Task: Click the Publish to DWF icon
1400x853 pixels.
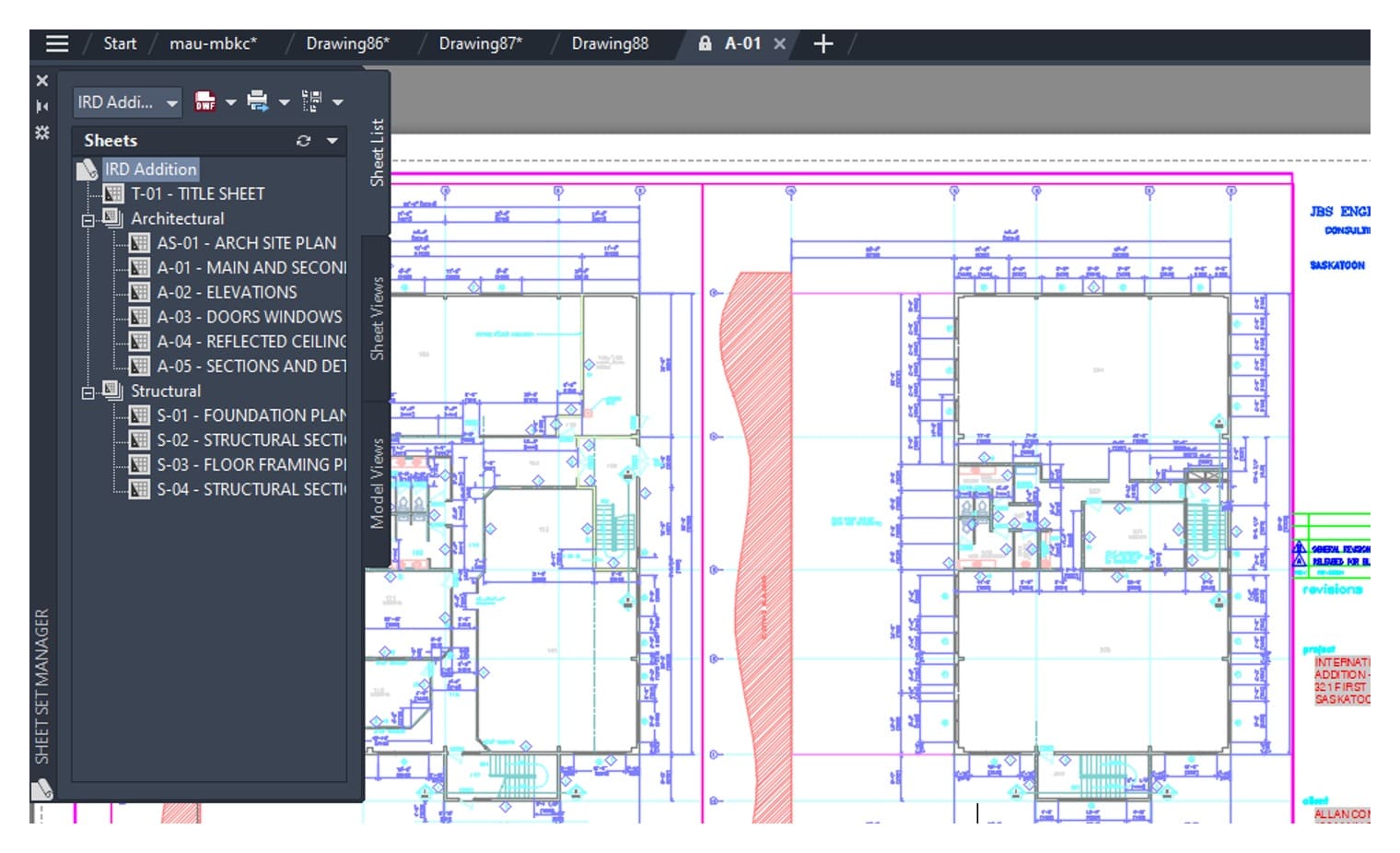Action: click(x=204, y=102)
